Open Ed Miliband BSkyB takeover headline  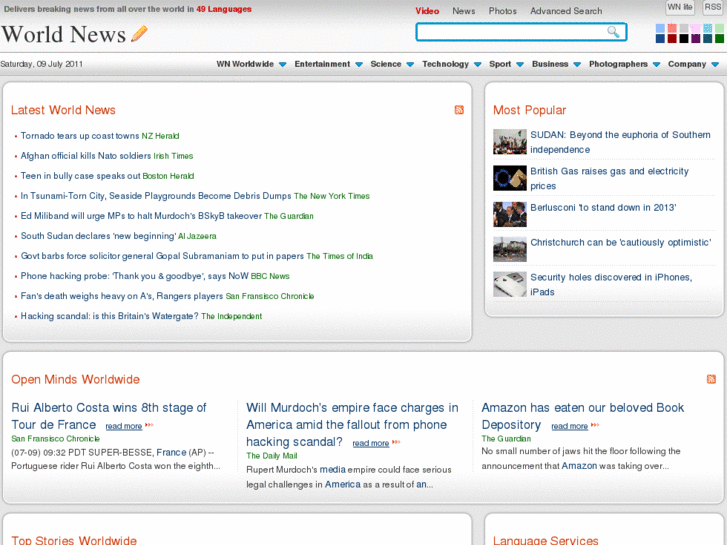point(141,216)
